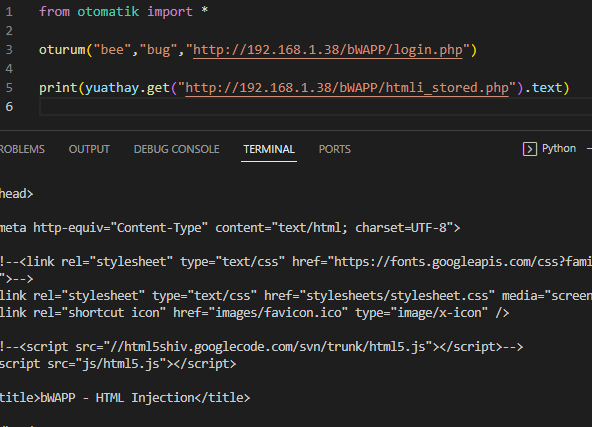Open the PORTS tab
The height and width of the screenshot is (427, 592).
pyautogui.click(x=335, y=149)
